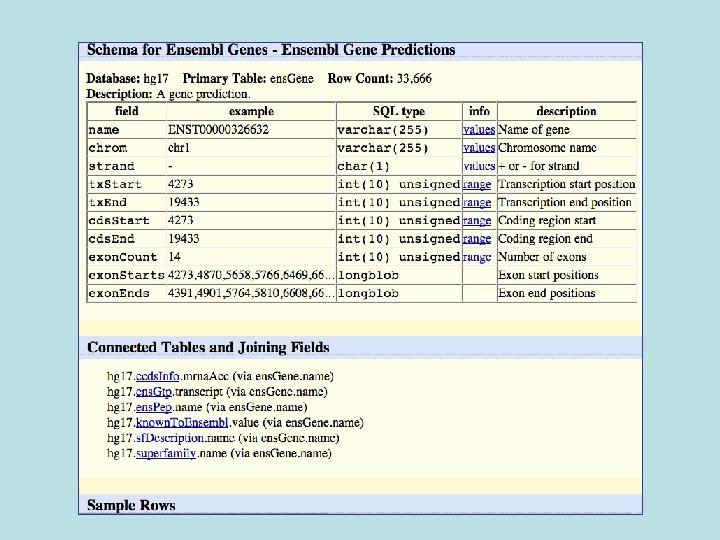Click the 'Sample Rows' heading
Image resolution: width=720 pixels, height=540 pixels.
tap(131, 505)
